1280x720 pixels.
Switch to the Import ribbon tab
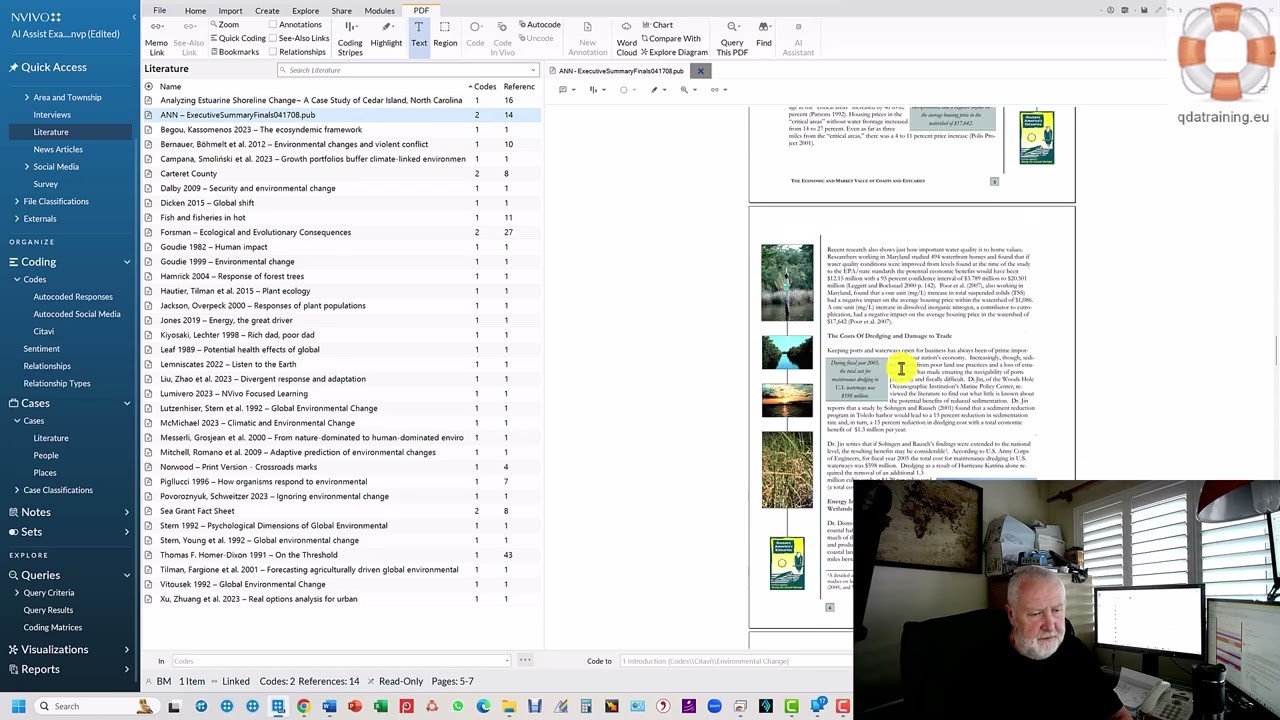(x=231, y=10)
